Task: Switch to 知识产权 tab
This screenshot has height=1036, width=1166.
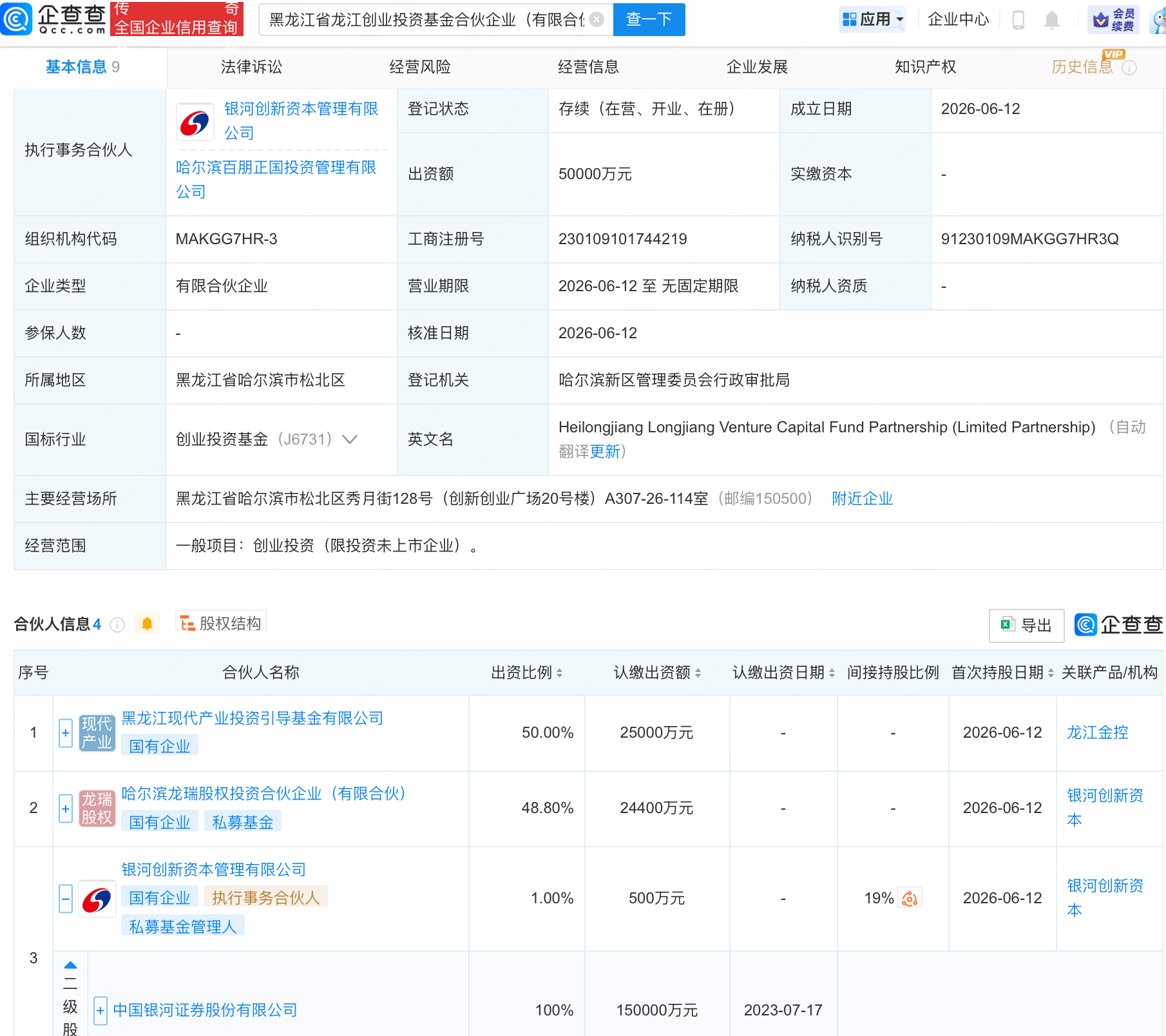Action: tap(925, 67)
